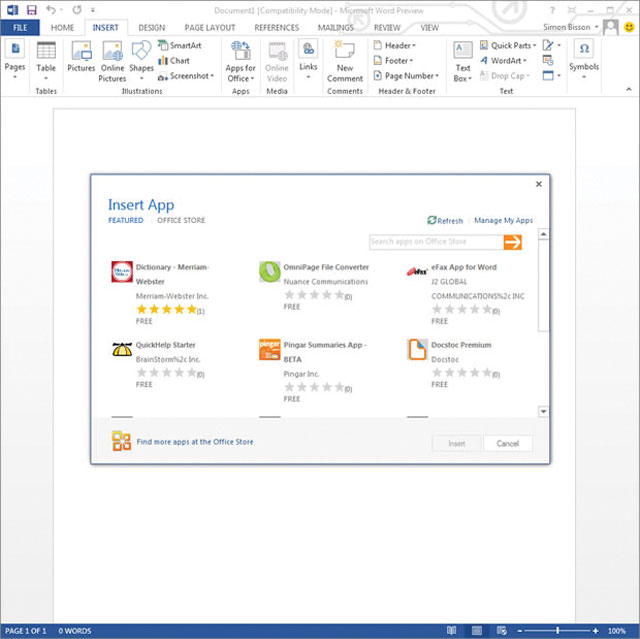Open the Signature Line dropdown

559,45
